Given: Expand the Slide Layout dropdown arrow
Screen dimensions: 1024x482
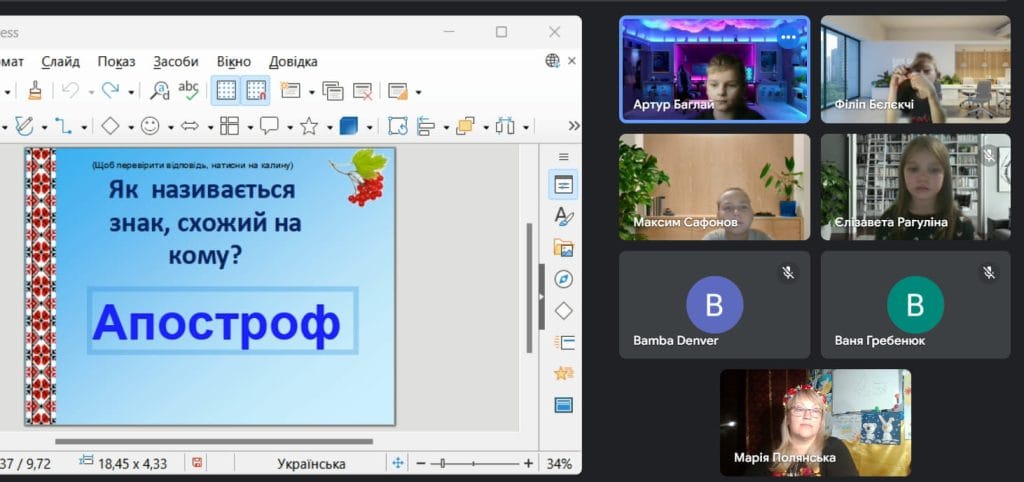Looking at the screenshot, I should point(418,92).
